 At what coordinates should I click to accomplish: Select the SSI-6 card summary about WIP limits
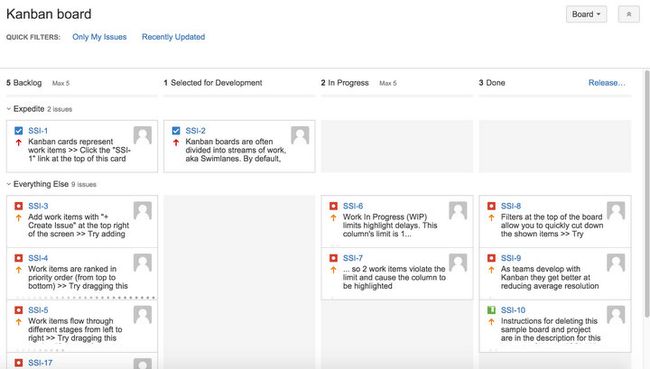pos(390,226)
